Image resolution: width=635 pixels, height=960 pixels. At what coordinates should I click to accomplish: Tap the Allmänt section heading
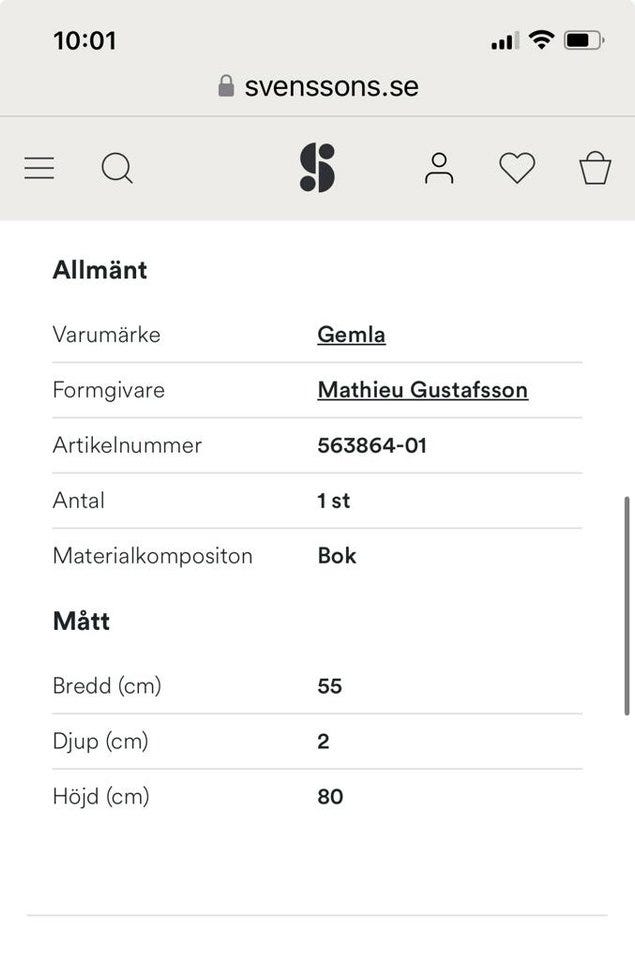pyautogui.click(x=100, y=269)
